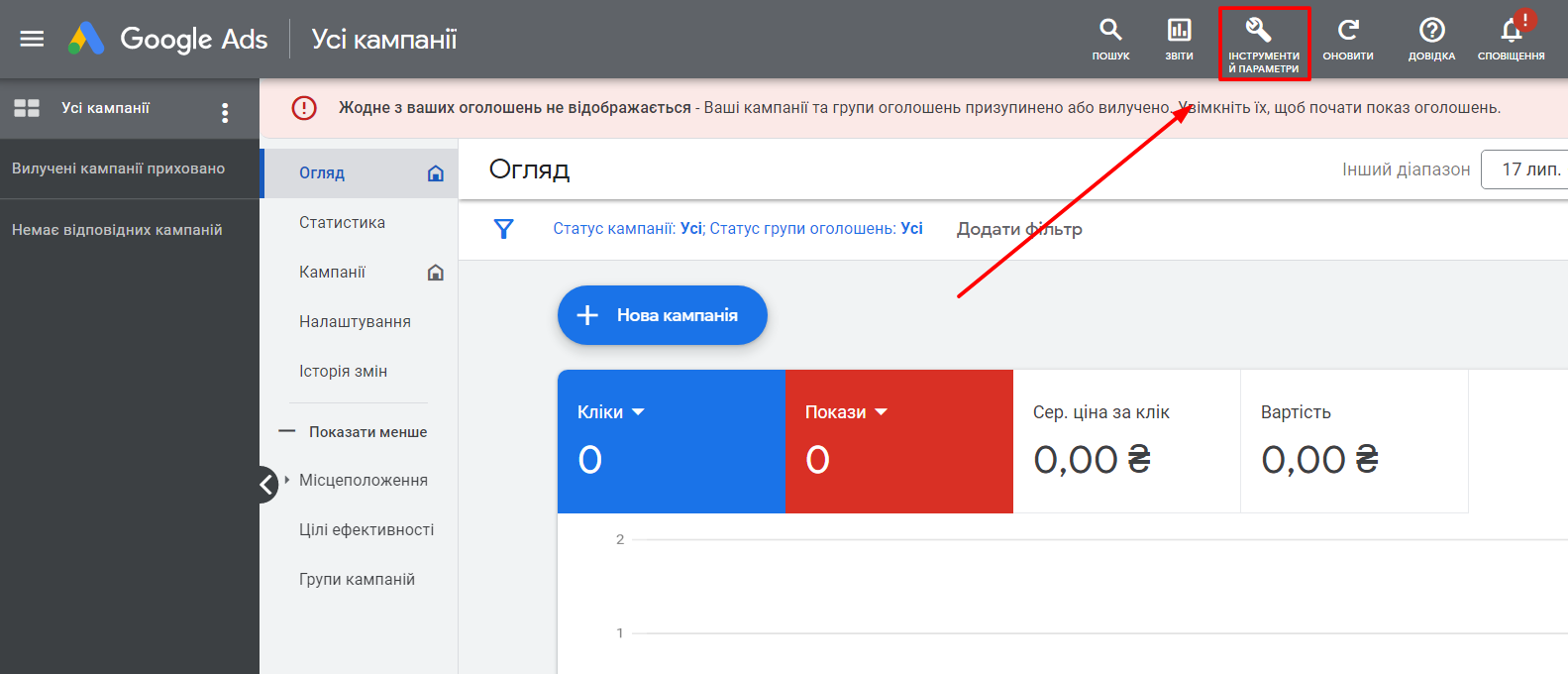Screen dimensions: 1568x674
Task: Open the Історія змін page
Action: pyautogui.click(x=343, y=372)
